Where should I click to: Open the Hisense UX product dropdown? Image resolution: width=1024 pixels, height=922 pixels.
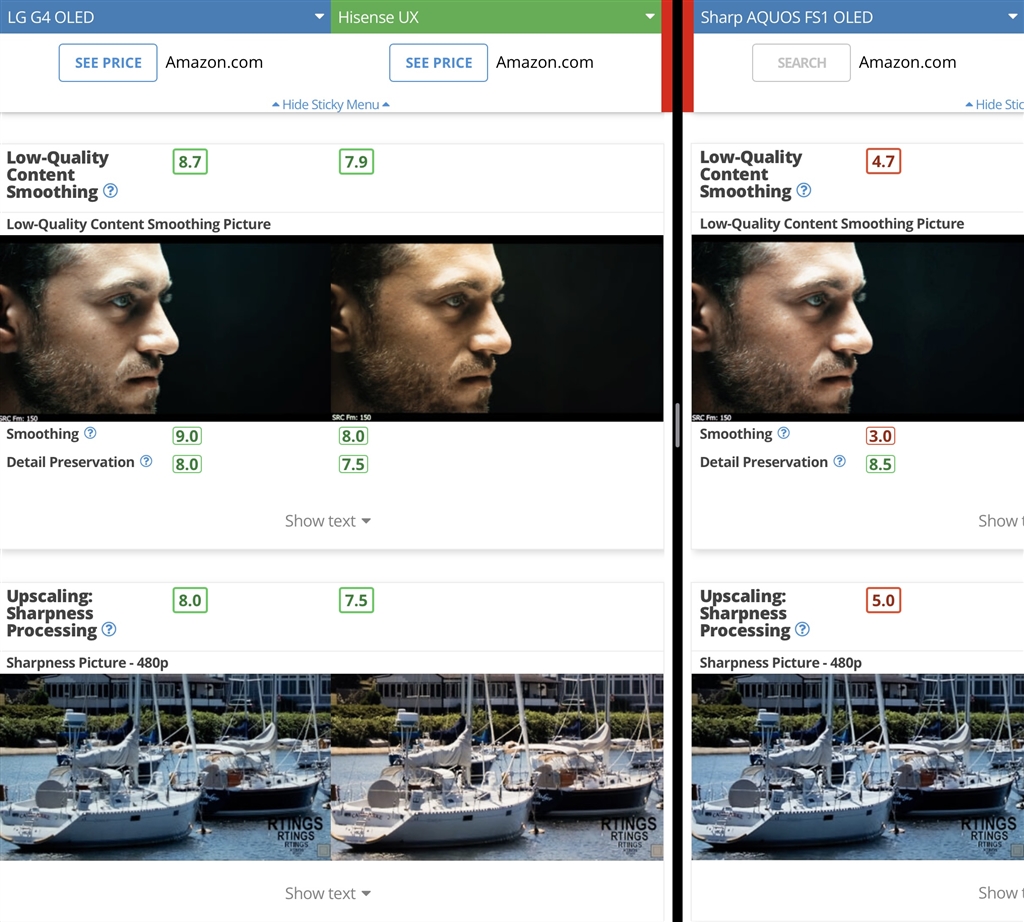(x=496, y=17)
